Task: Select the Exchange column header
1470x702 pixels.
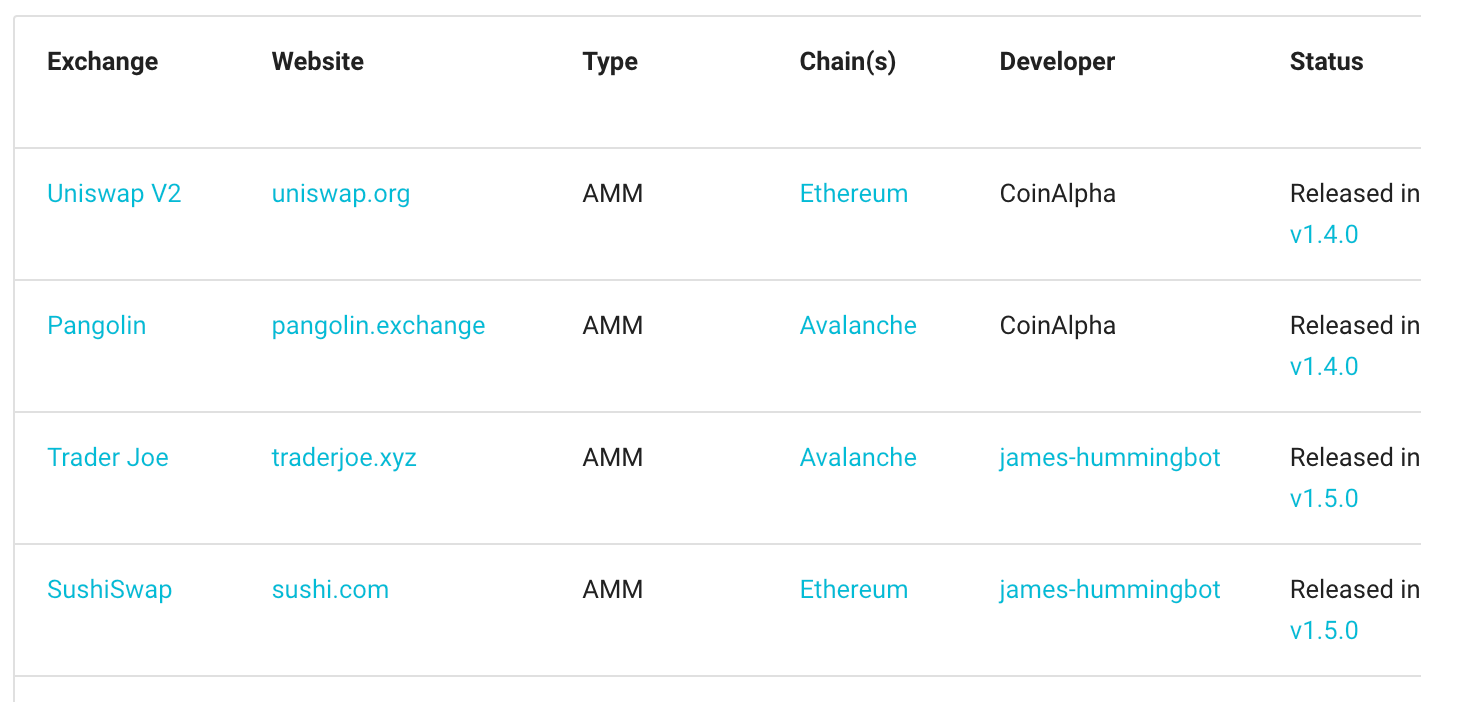Action: click(x=103, y=61)
